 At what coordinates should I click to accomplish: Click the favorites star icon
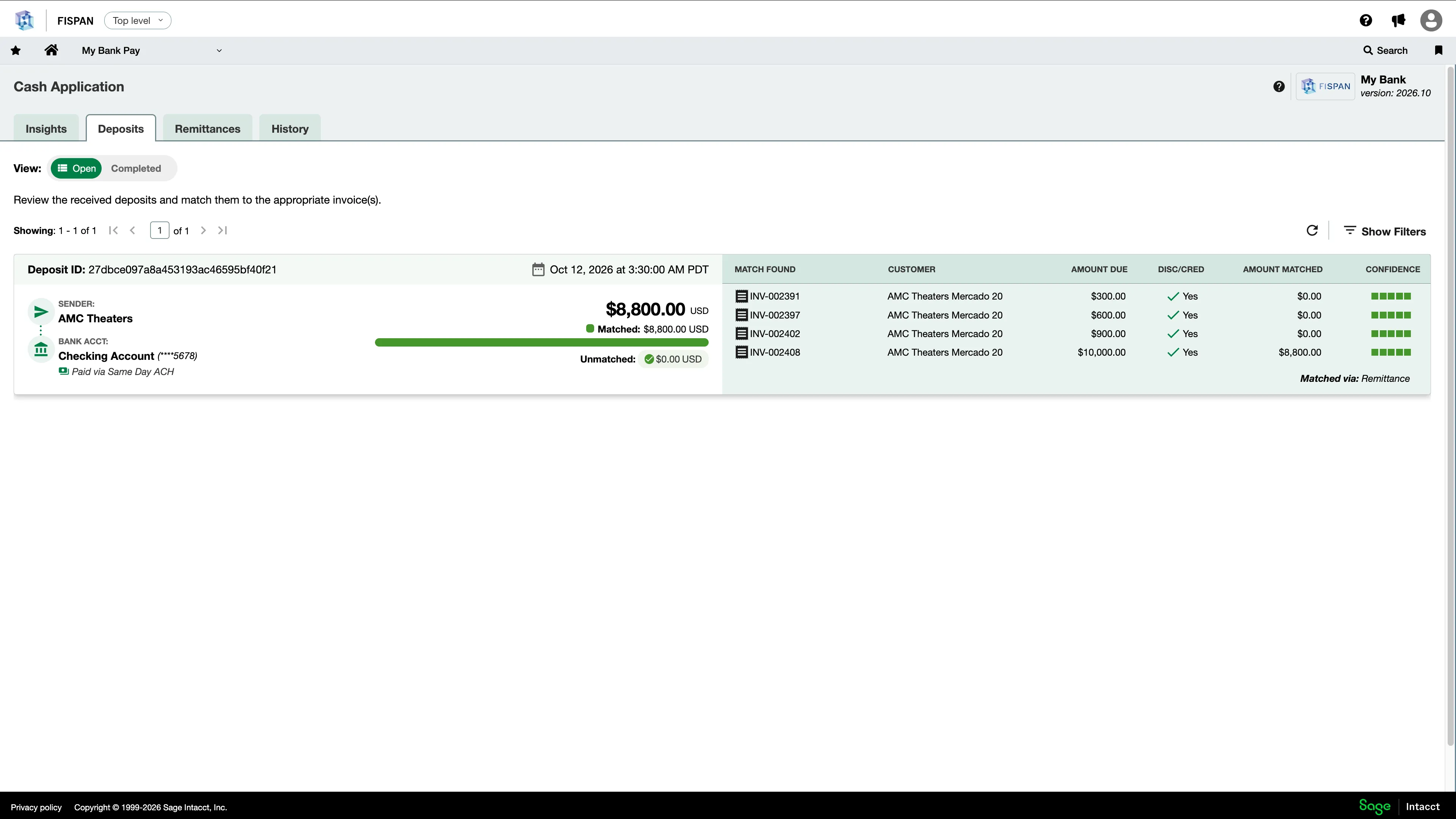click(x=16, y=50)
